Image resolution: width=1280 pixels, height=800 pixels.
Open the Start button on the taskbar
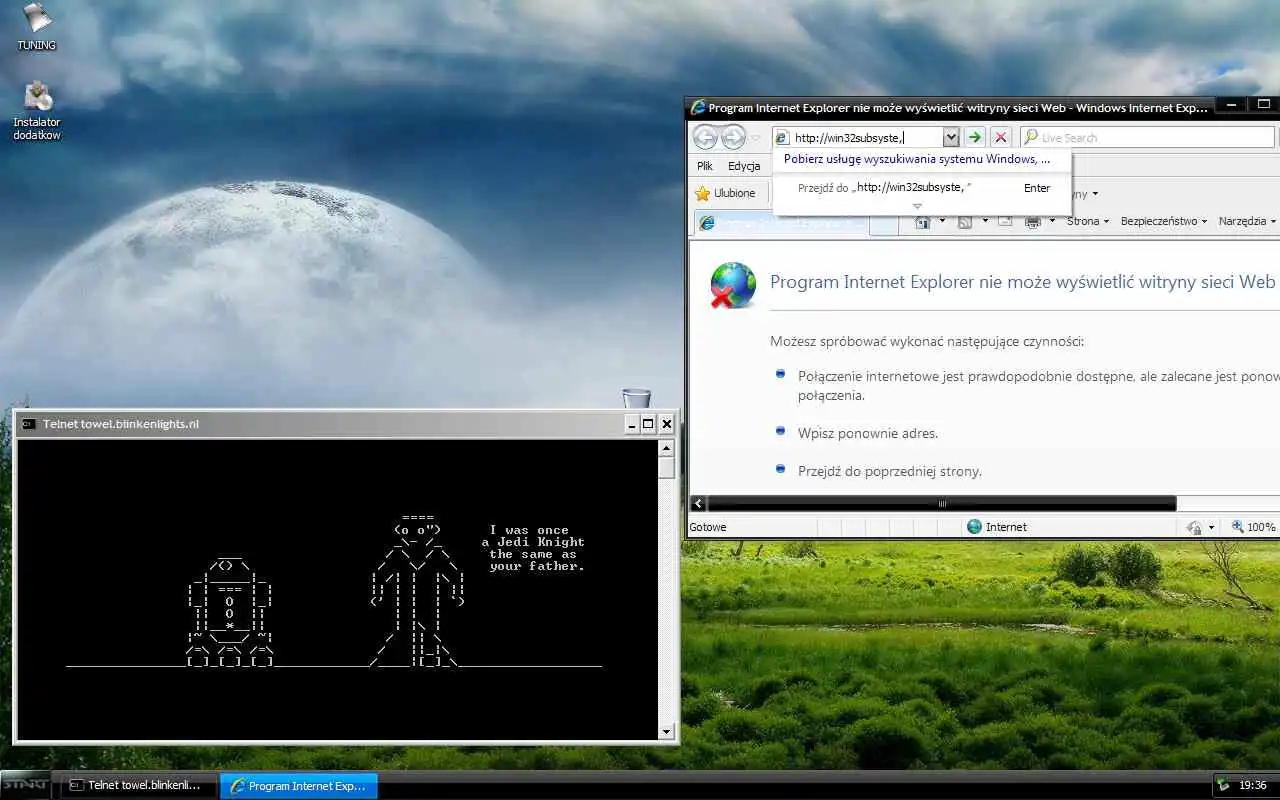tap(25, 785)
